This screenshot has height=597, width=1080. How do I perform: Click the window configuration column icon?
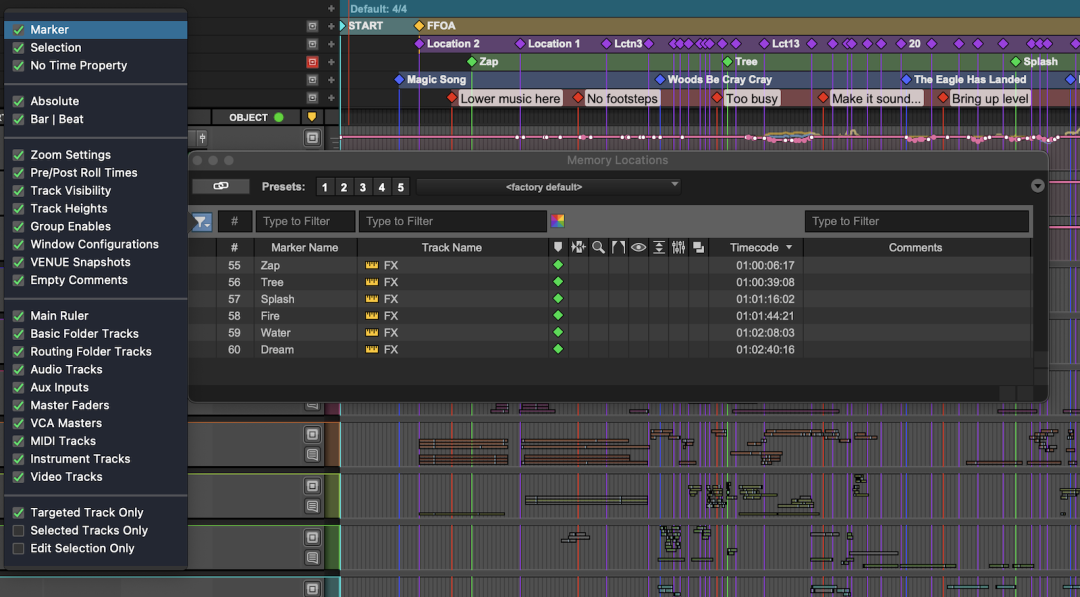coord(698,247)
